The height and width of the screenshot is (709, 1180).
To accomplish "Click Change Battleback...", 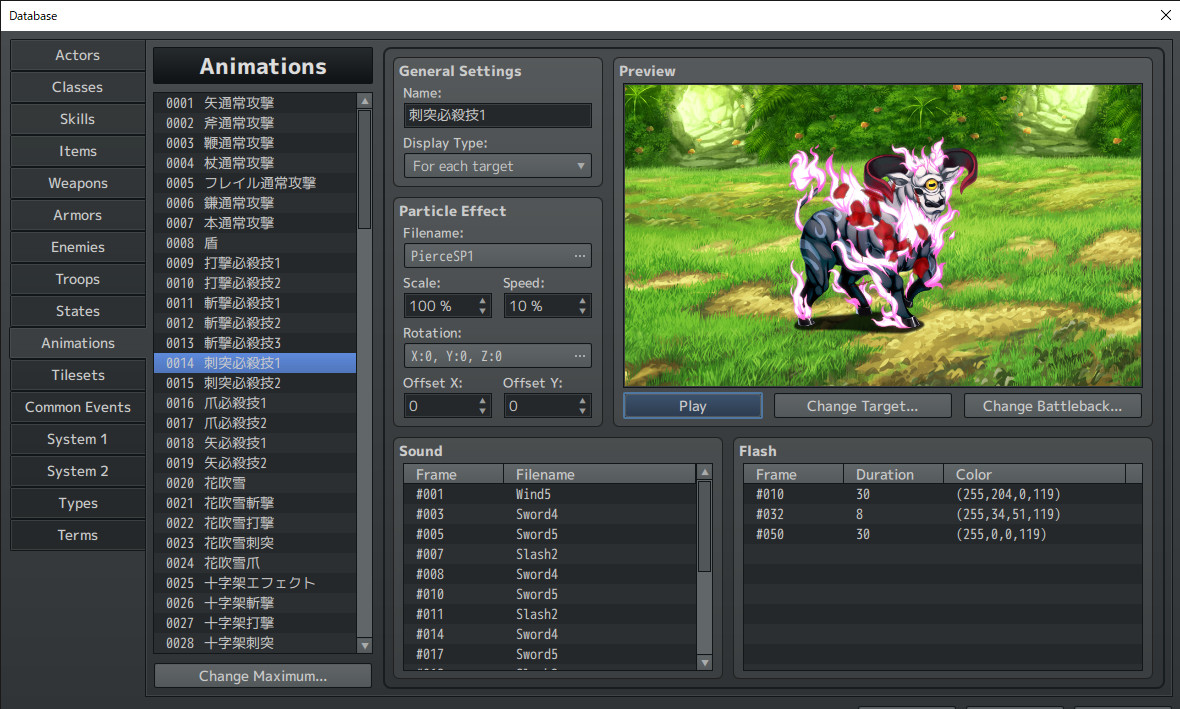I will pos(1052,405).
